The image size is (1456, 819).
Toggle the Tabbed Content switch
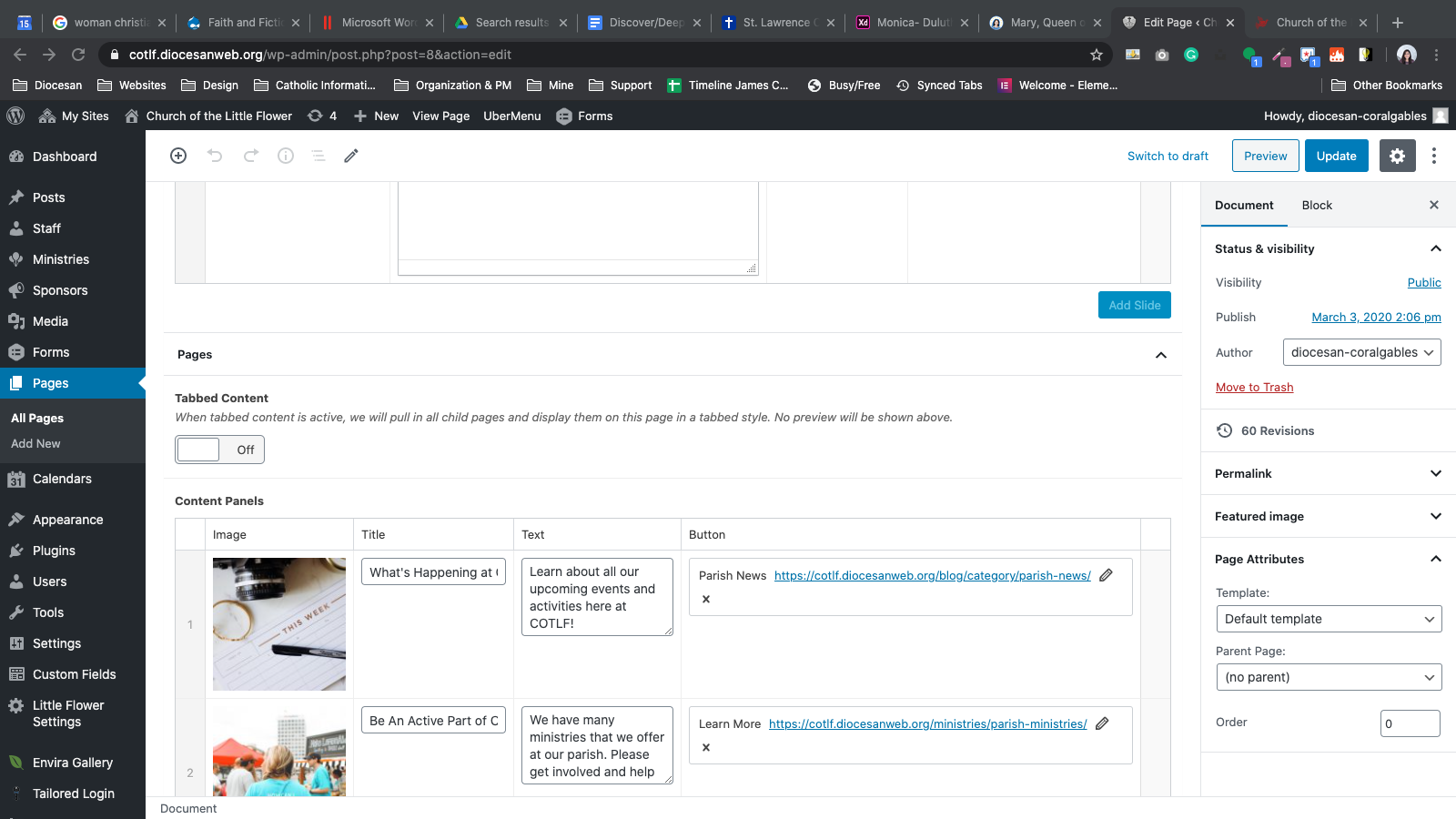coord(219,450)
